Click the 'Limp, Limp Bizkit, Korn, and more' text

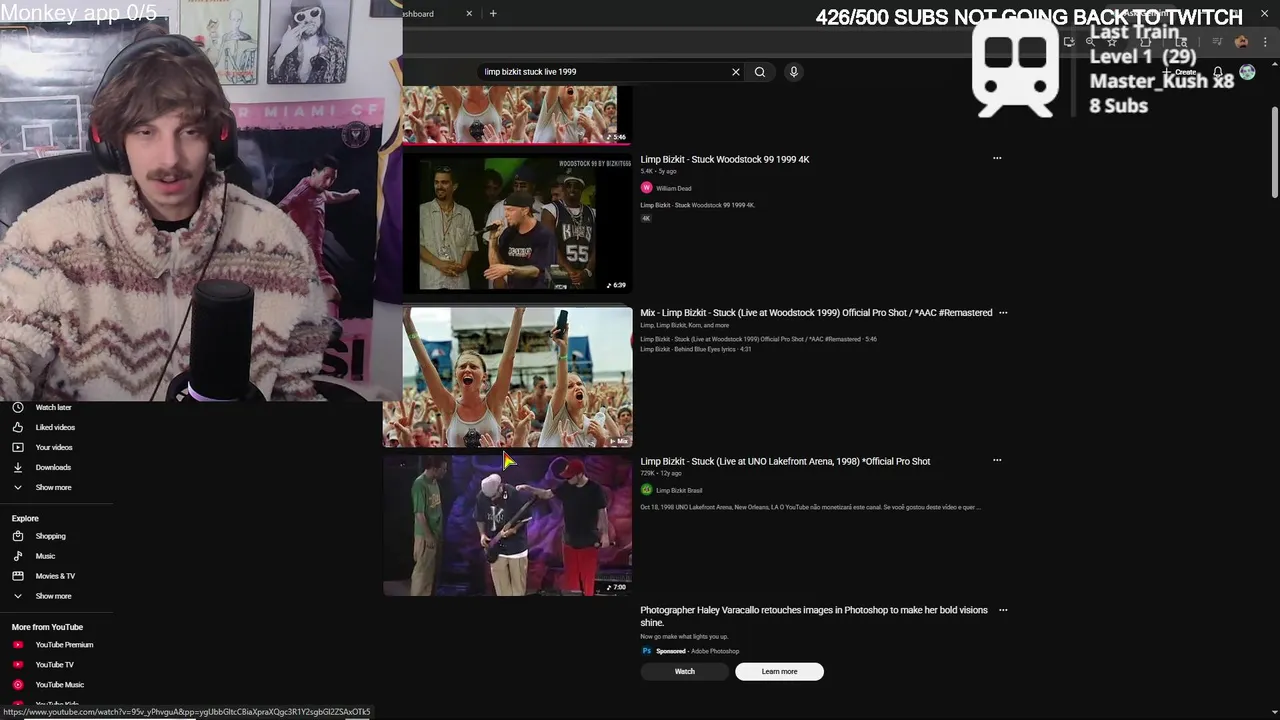point(685,325)
